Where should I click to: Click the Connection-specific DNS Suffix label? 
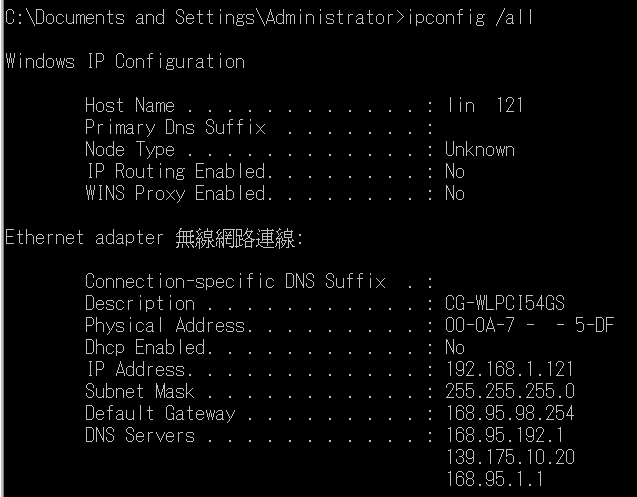pos(235,281)
